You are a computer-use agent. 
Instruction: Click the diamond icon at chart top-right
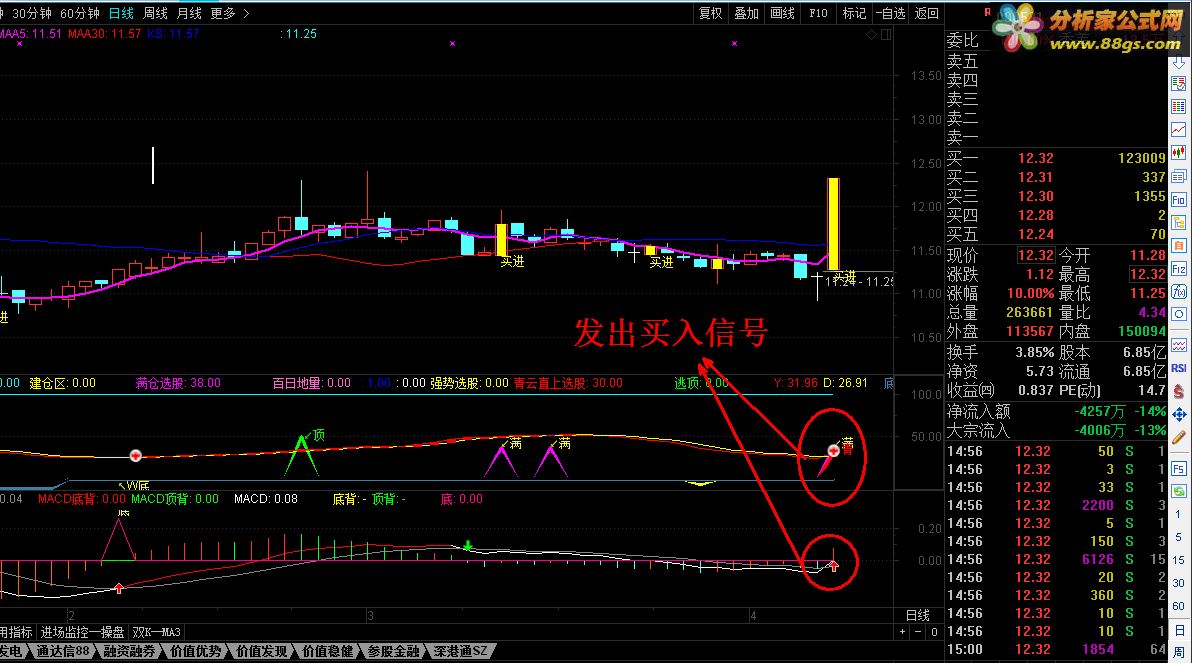click(x=871, y=34)
